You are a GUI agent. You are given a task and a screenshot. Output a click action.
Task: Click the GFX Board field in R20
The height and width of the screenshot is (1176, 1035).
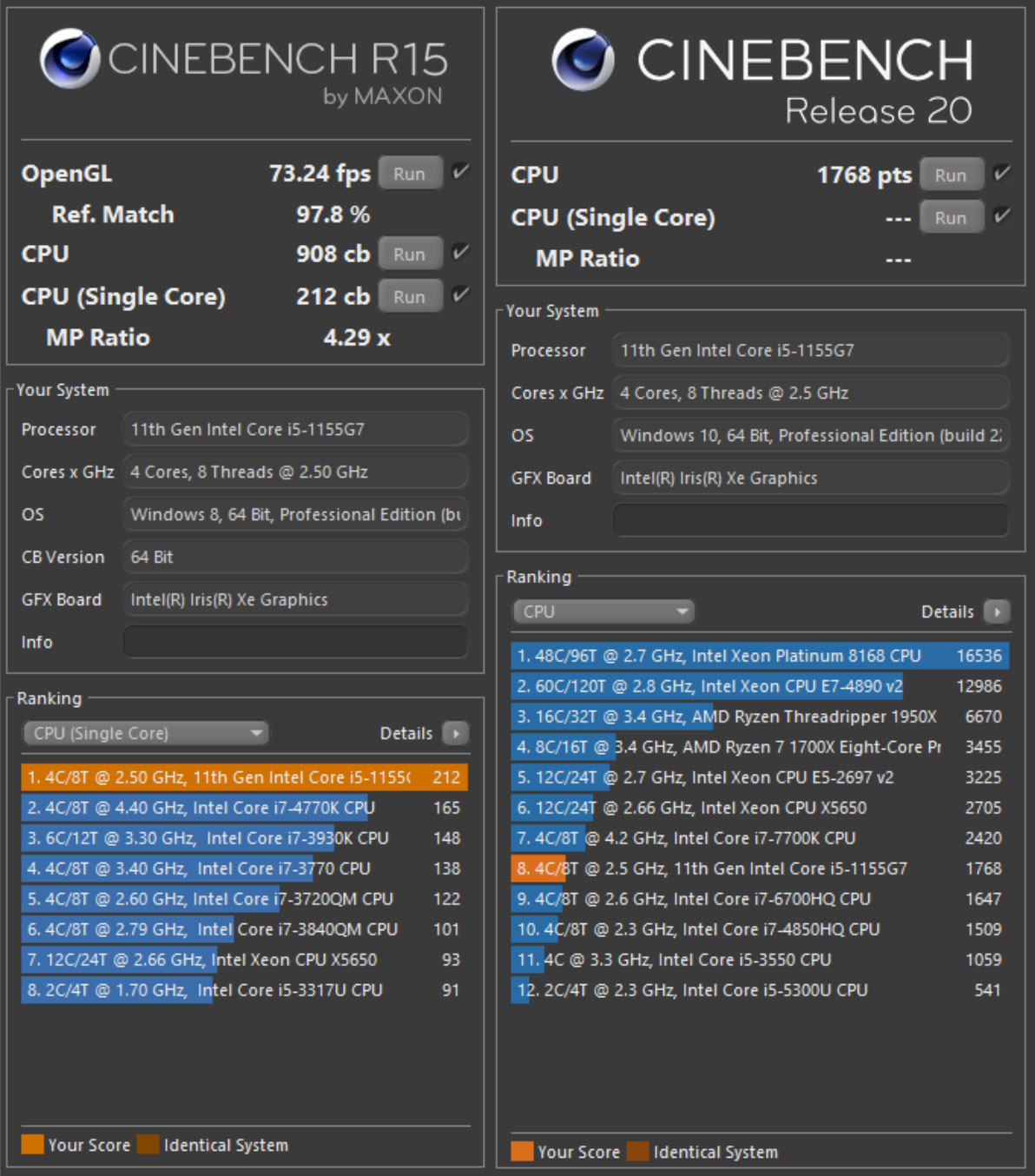click(x=811, y=478)
